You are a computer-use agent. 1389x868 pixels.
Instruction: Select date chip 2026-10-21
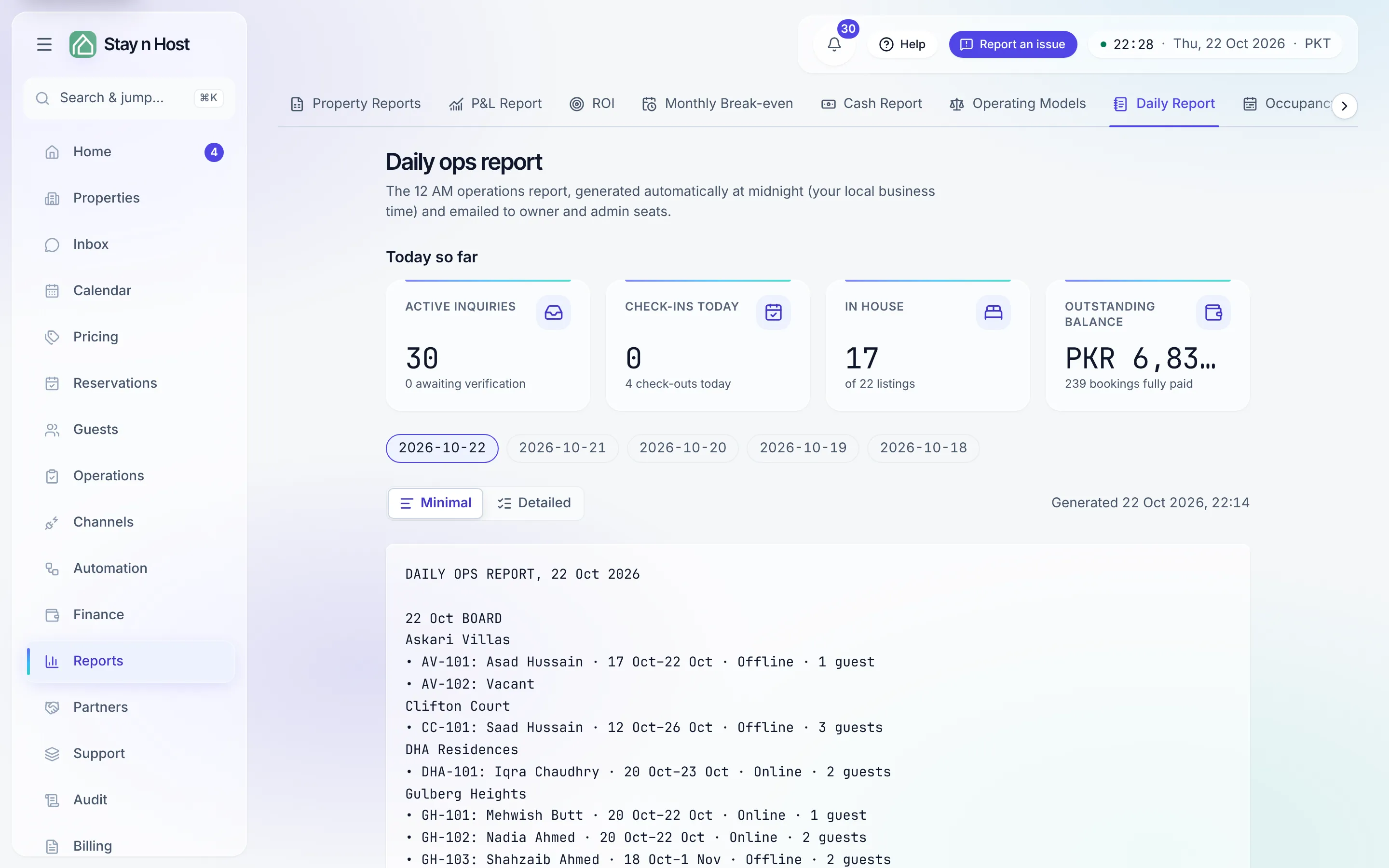click(x=562, y=448)
